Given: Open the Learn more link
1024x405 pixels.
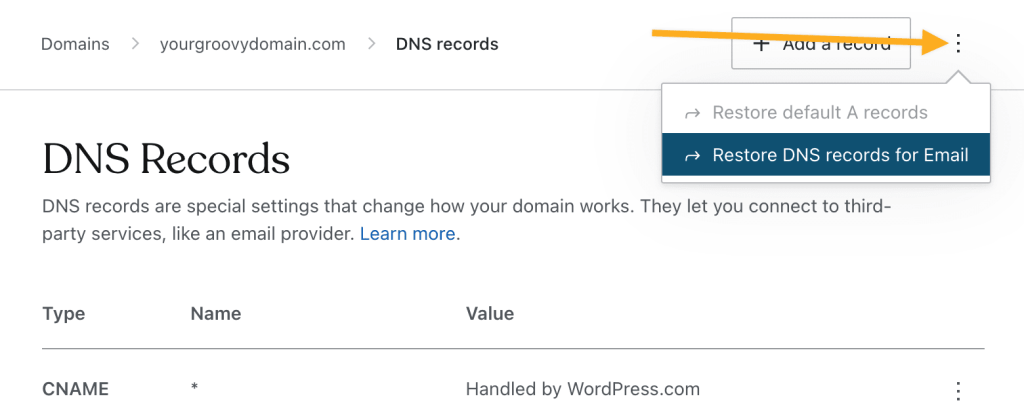Looking at the screenshot, I should pyautogui.click(x=408, y=234).
